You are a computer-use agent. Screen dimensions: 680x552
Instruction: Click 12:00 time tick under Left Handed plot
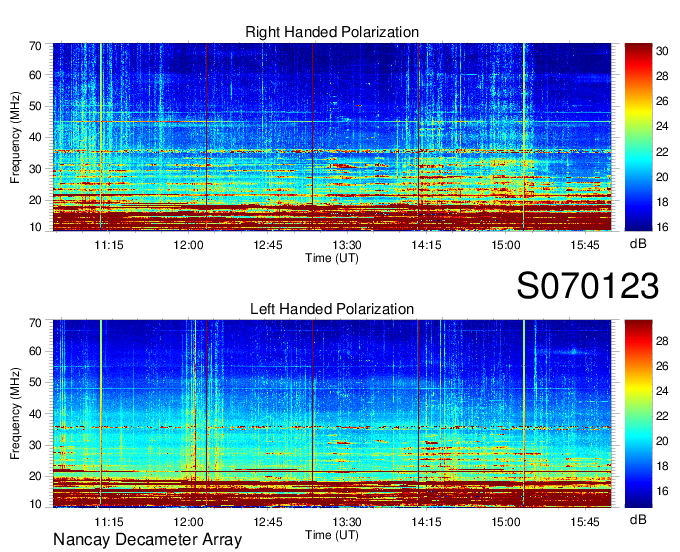pyautogui.click(x=188, y=522)
